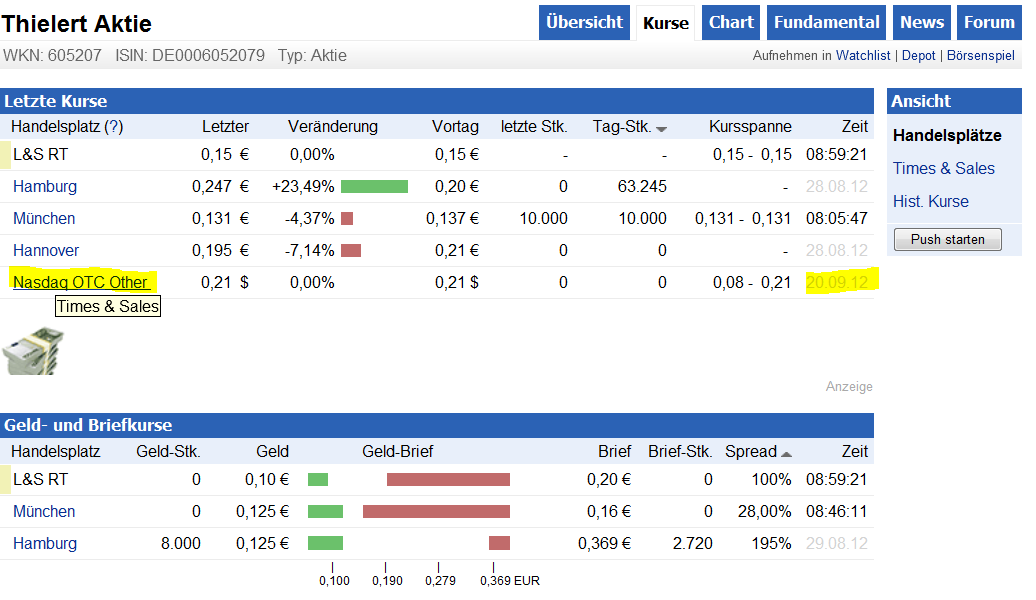Click L&S RT red Brief bar
Viewport: 1036px width, 600px height.
(x=449, y=480)
